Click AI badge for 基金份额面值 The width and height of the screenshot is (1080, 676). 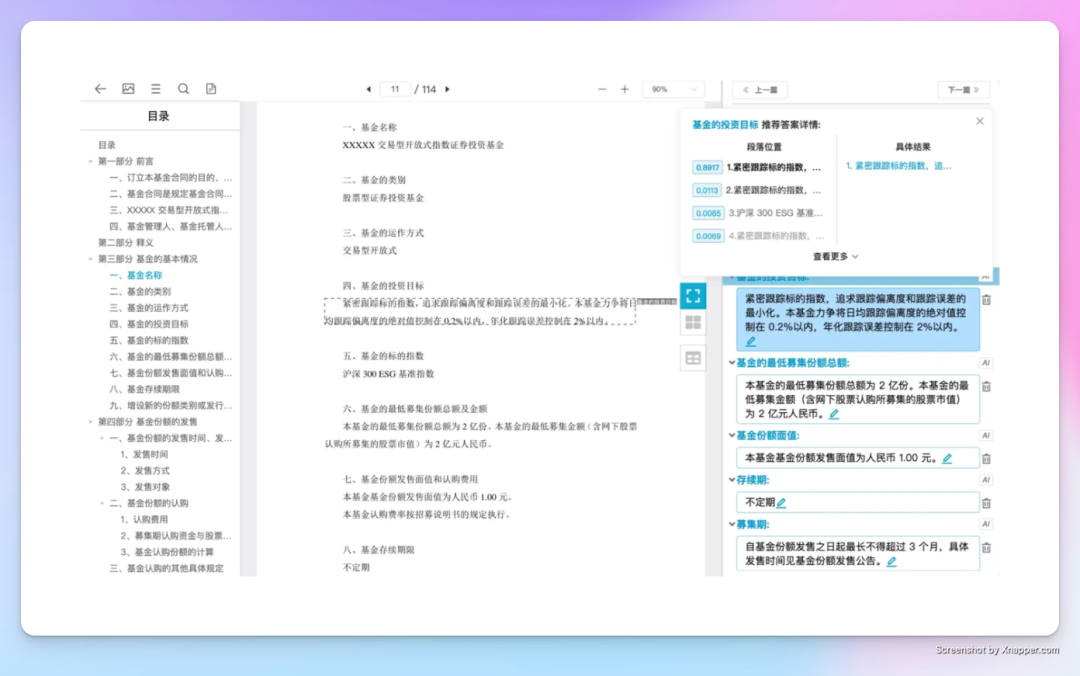[x=986, y=436]
